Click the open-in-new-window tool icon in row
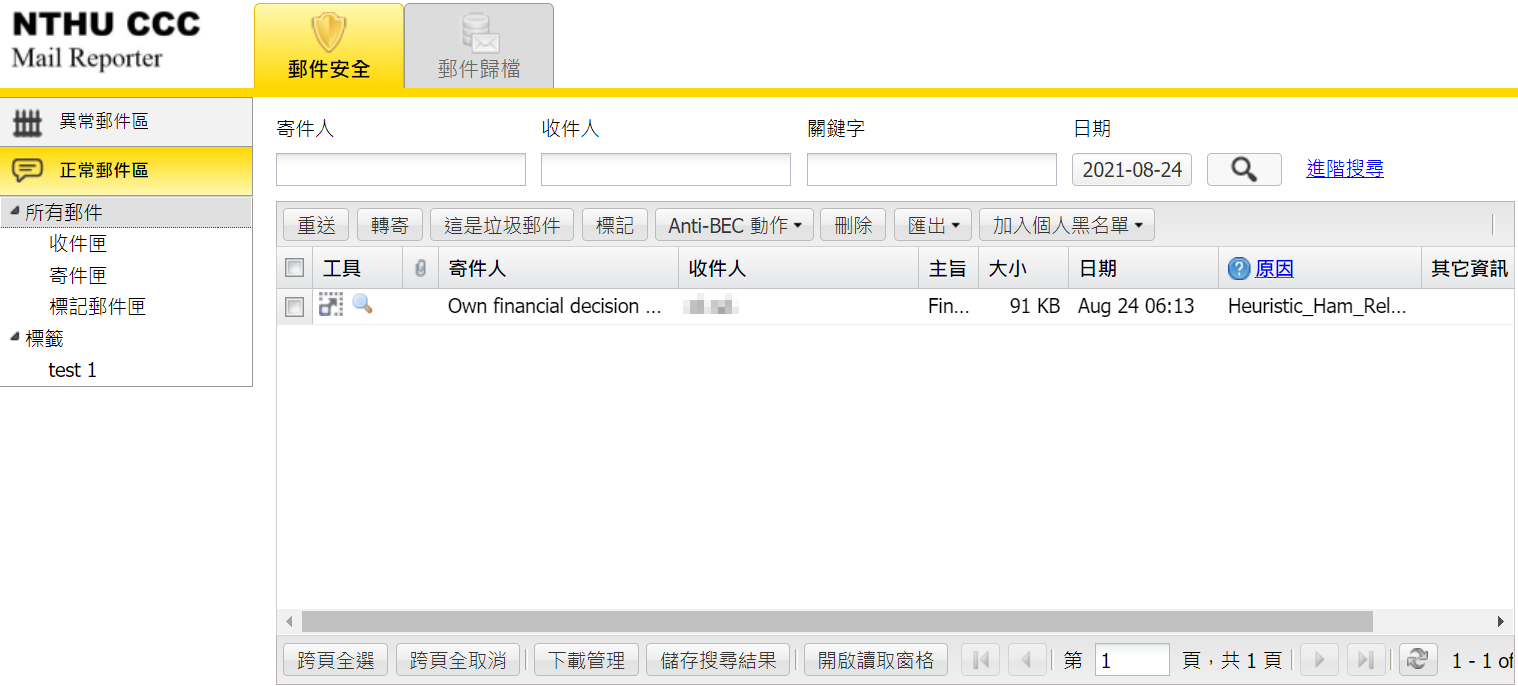 coord(330,305)
